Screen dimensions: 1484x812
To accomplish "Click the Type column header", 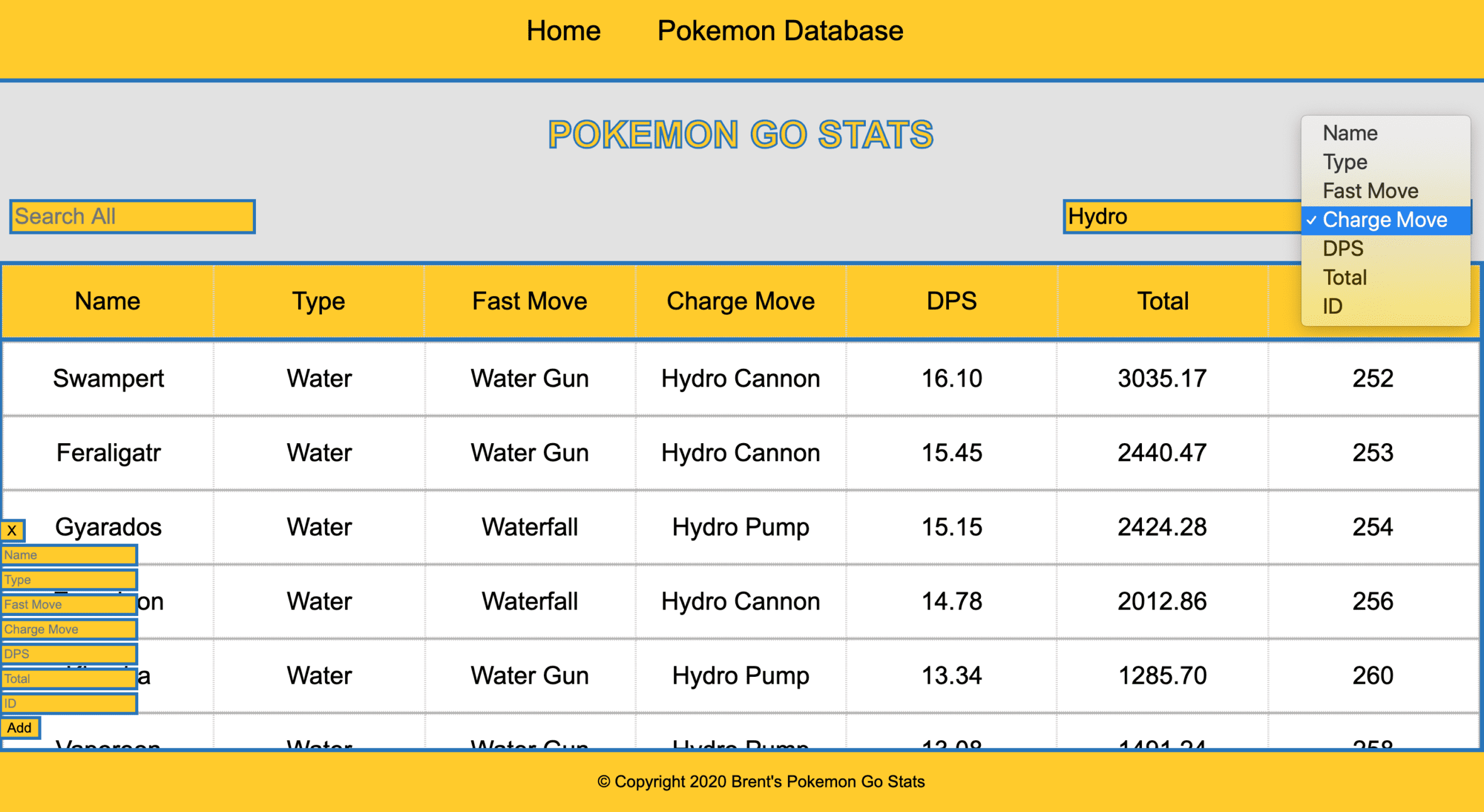I will pos(319,301).
